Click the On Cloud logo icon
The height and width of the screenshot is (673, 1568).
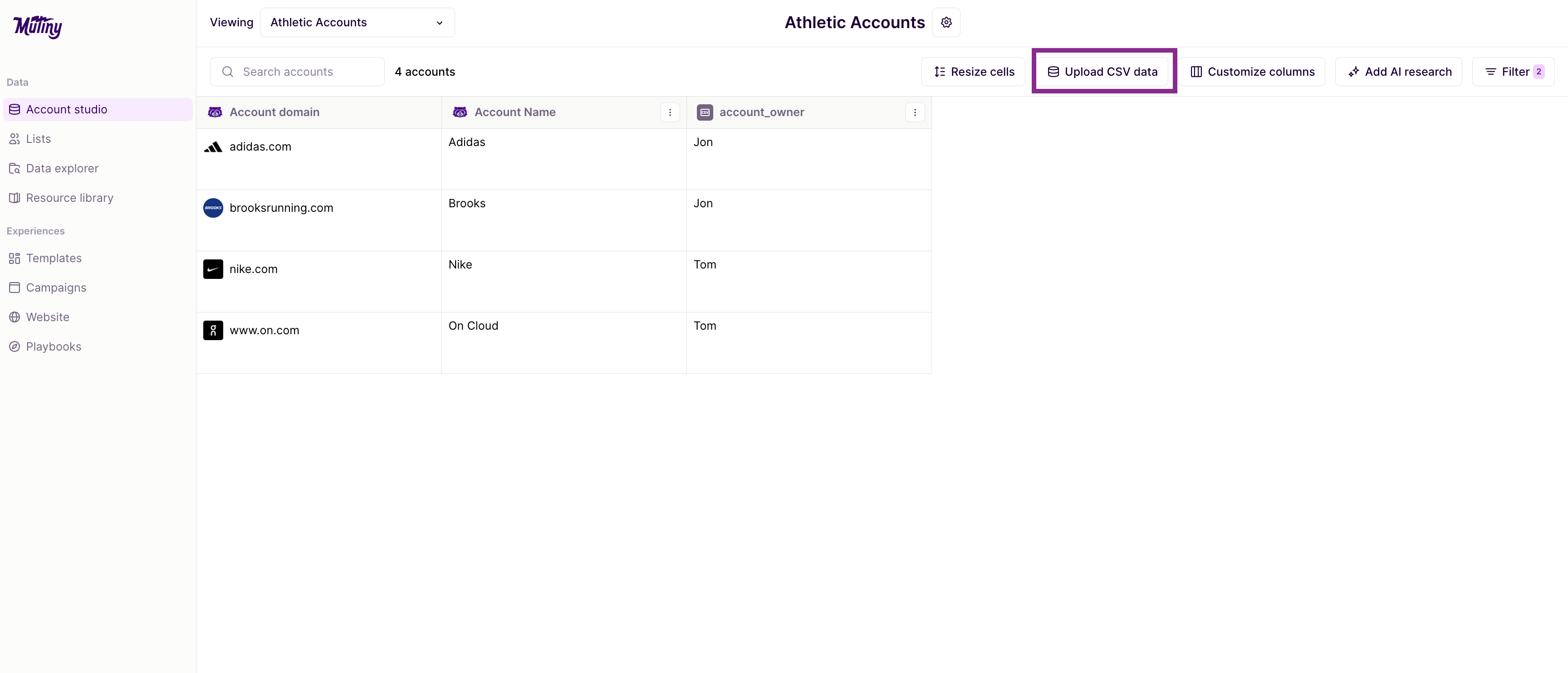click(213, 331)
